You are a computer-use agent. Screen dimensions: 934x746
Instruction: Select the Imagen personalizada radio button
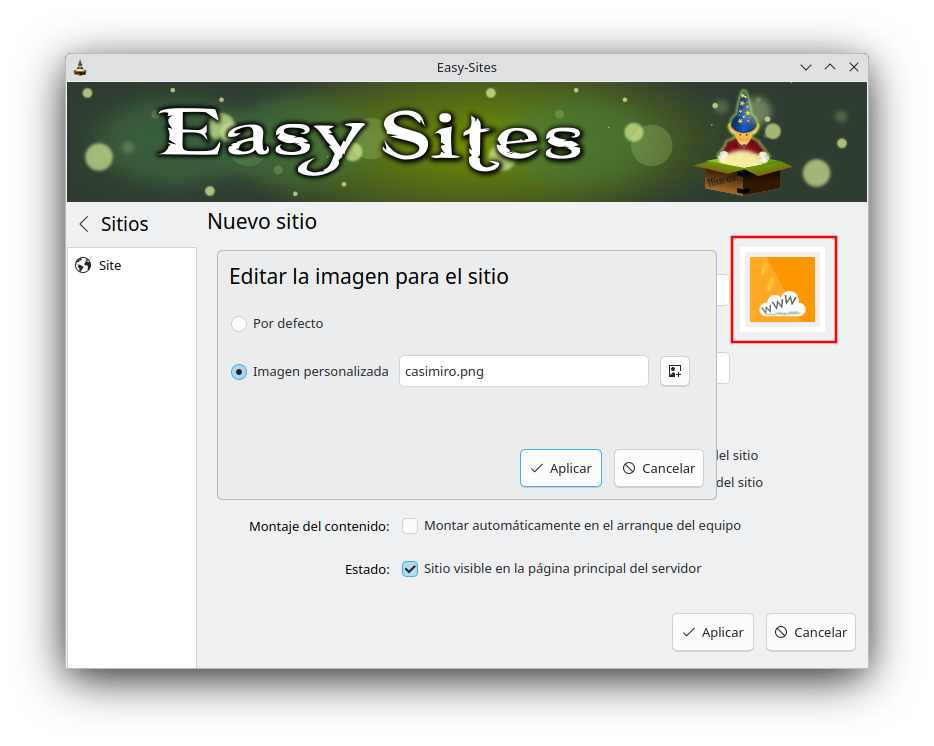pyautogui.click(x=238, y=371)
